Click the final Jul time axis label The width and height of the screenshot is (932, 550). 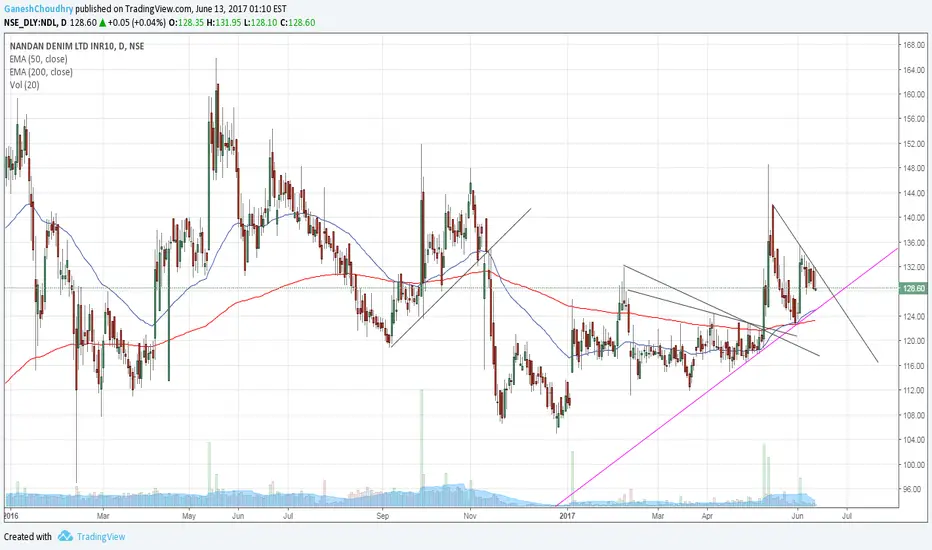point(846,516)
